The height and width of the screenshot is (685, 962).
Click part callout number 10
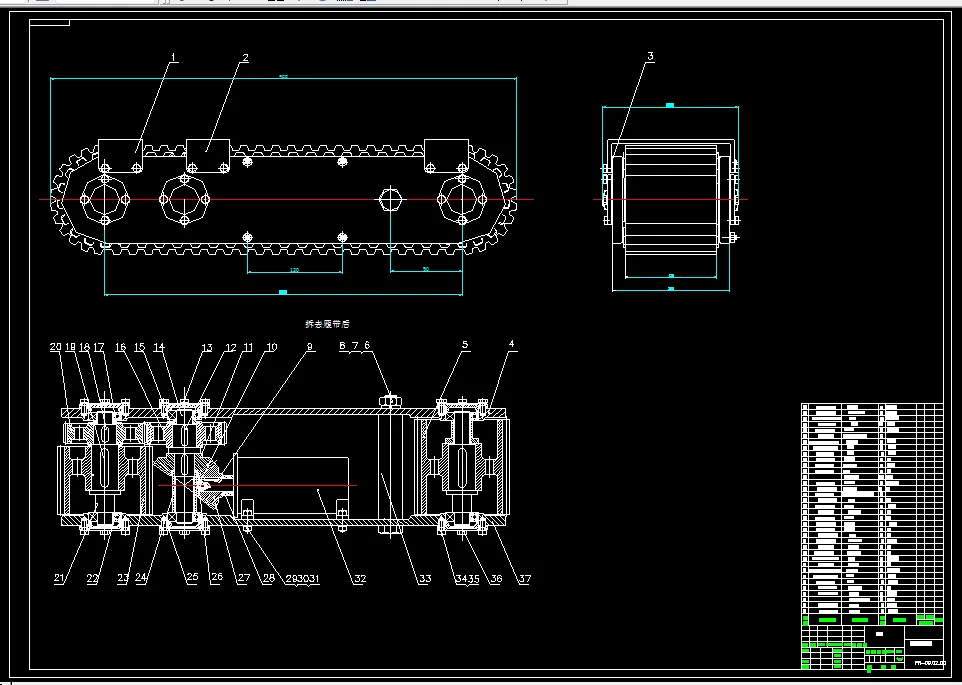tap(271, 347)
